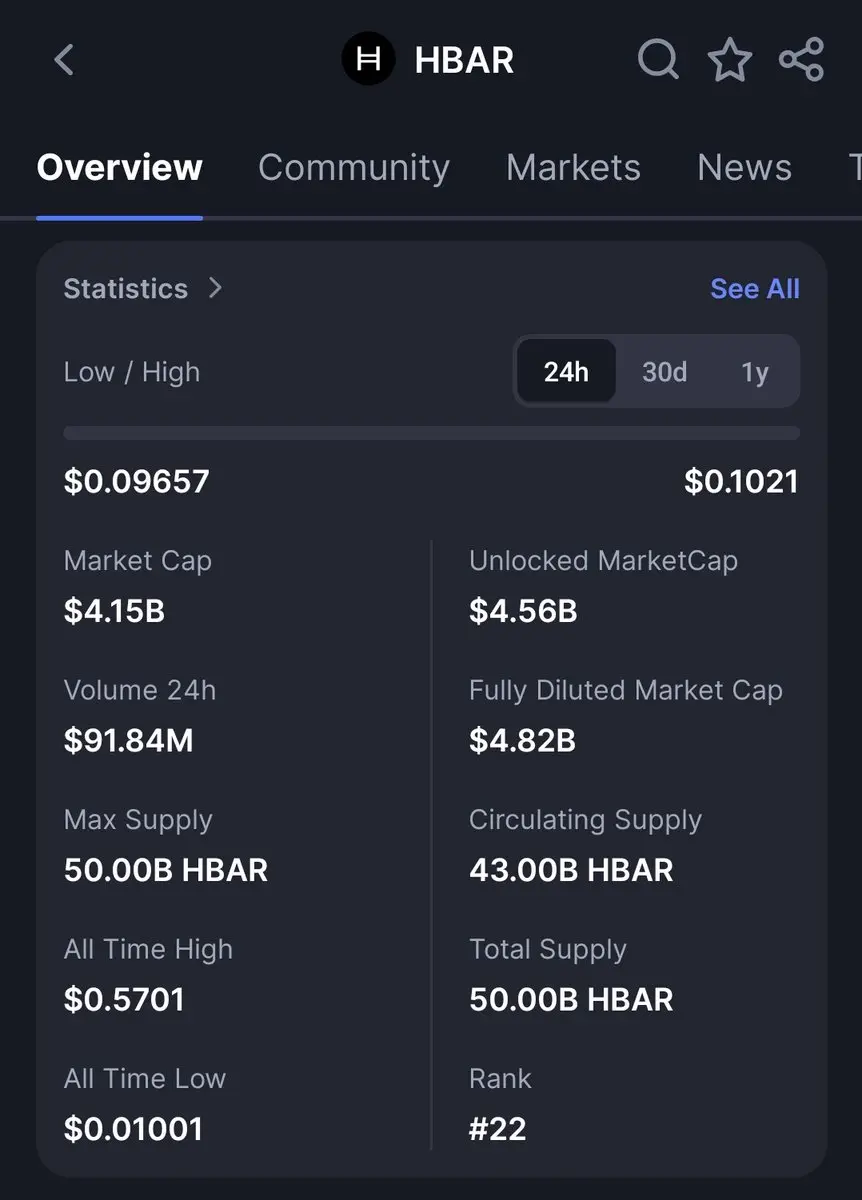Switch Low/High range to 1y

[755, 372]
